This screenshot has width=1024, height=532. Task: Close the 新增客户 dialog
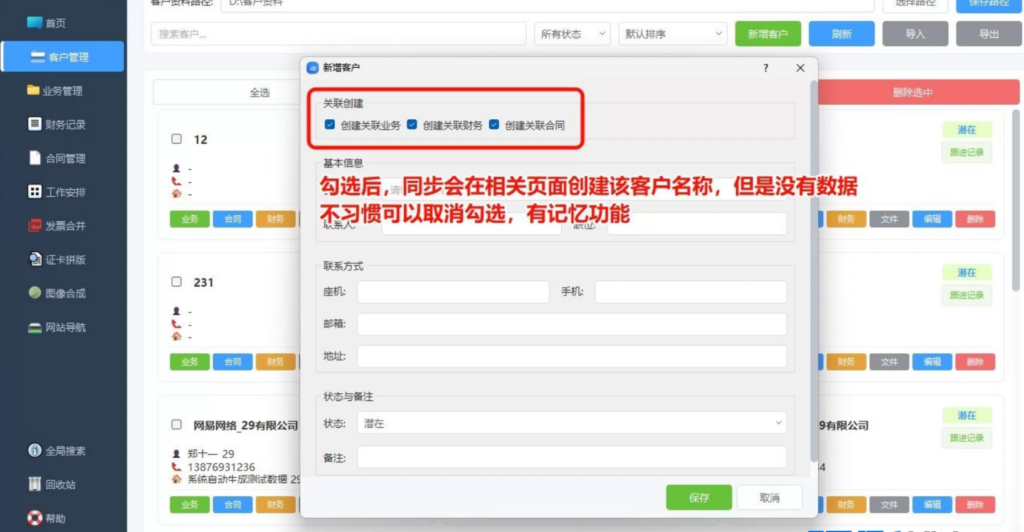click(x=800, y=68)
